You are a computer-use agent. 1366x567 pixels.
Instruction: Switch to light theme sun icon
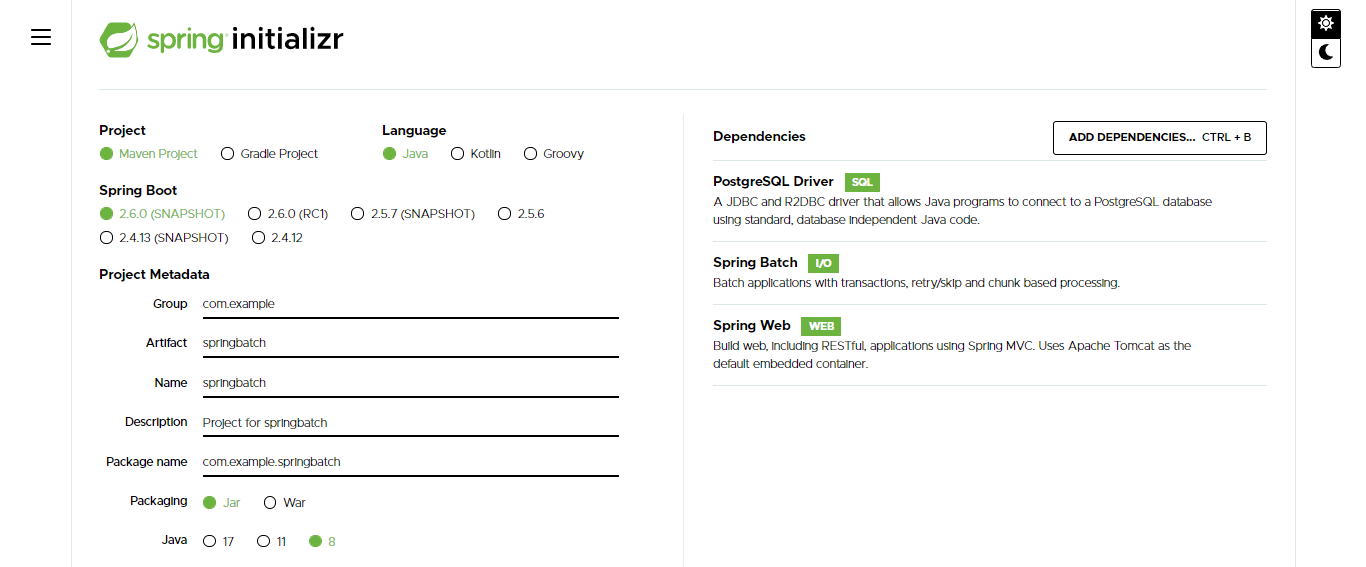[1326, 23]
